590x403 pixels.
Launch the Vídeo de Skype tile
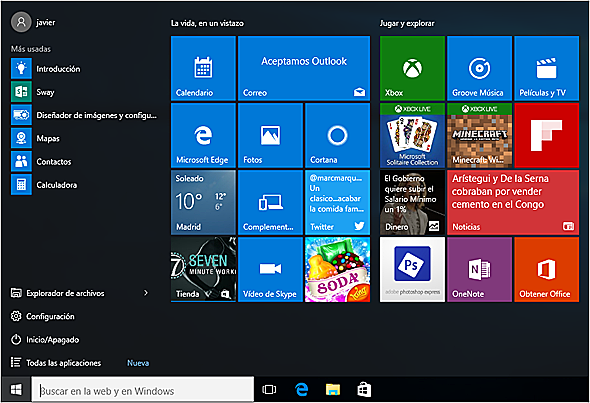click(x=271, y=269)
